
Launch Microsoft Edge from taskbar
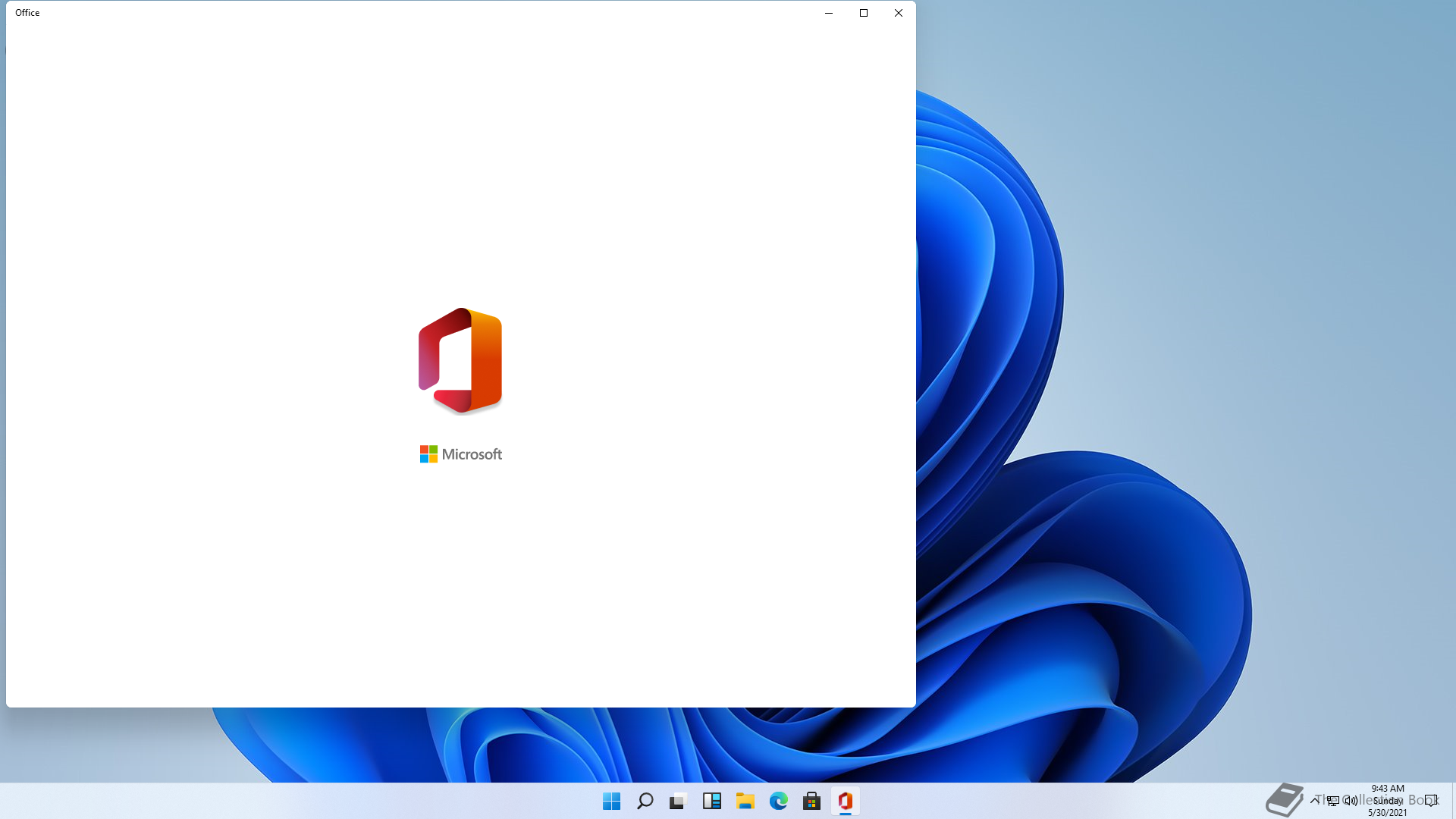[778, 801]
